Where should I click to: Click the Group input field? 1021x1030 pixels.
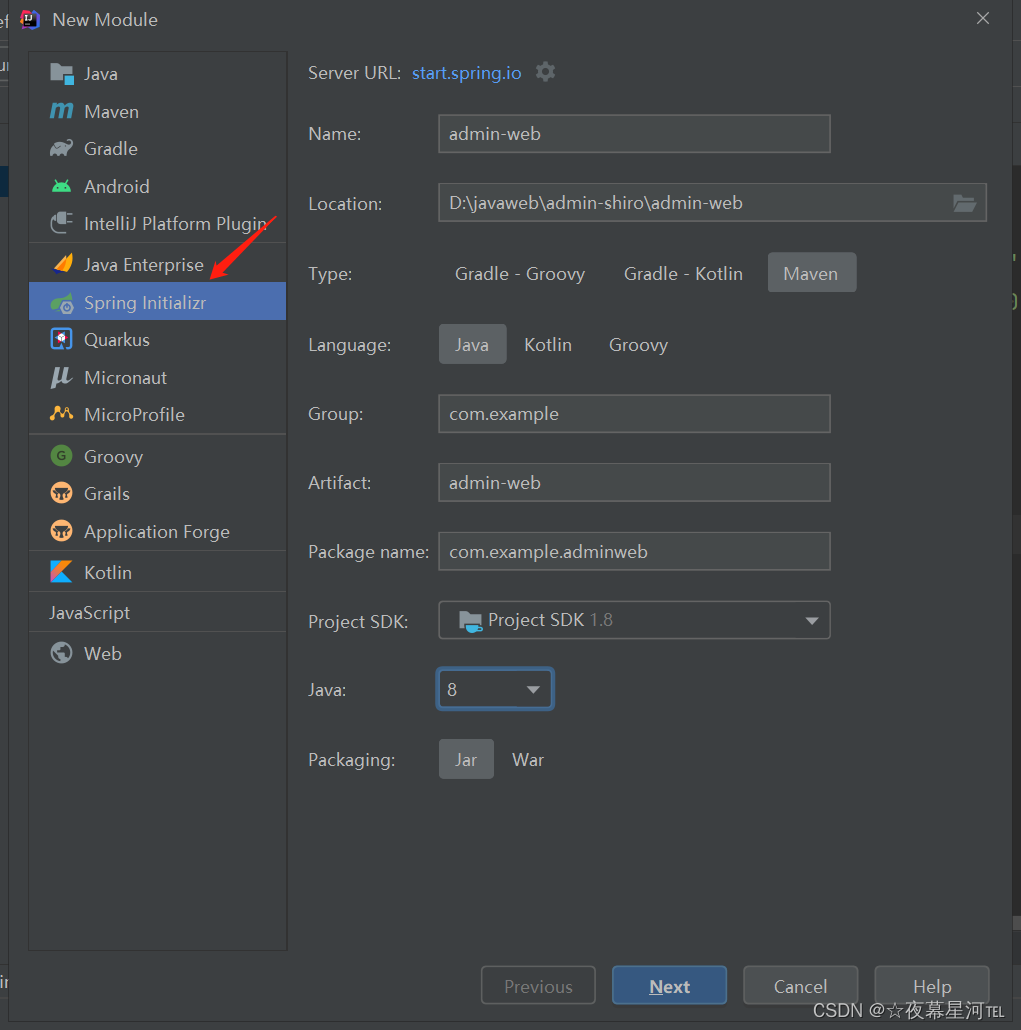634,414
